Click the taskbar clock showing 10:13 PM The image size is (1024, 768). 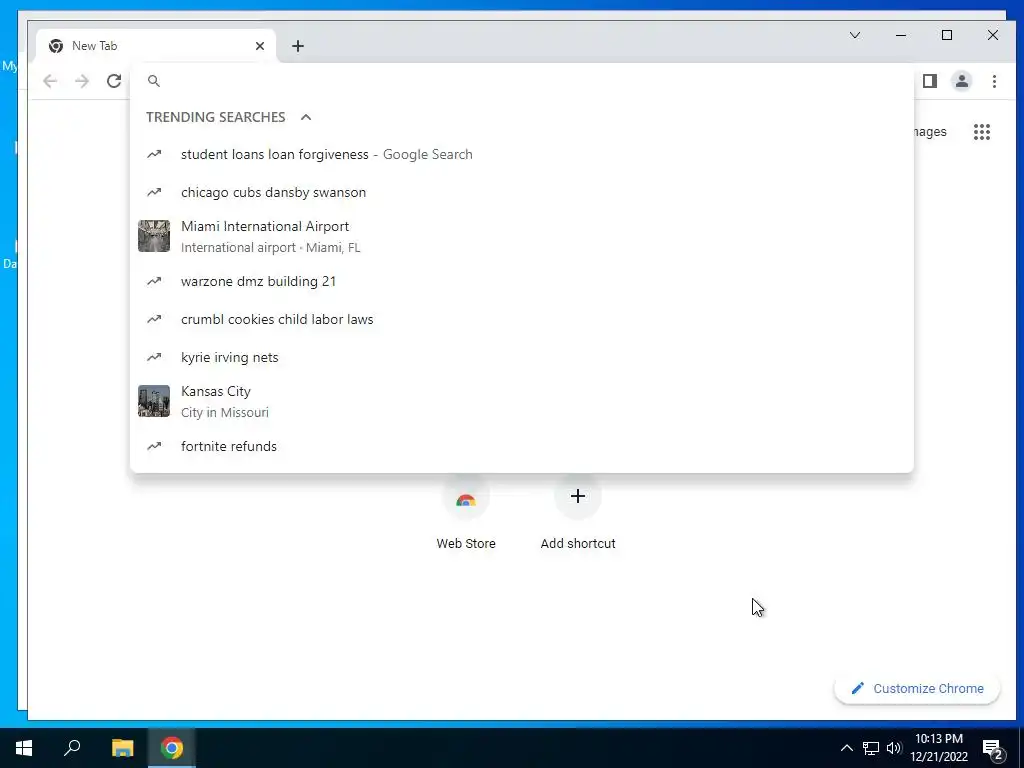pos(939,748)
